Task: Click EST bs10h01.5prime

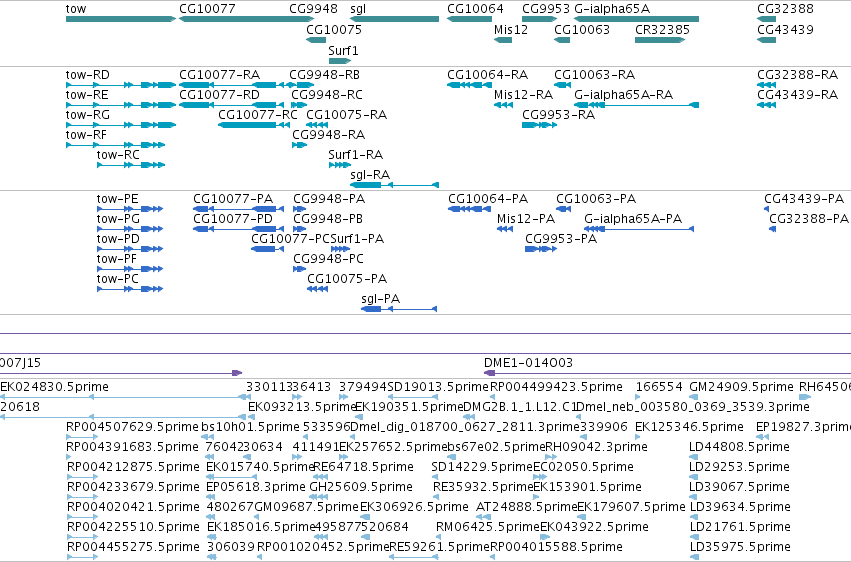Action: pos(207,437)
